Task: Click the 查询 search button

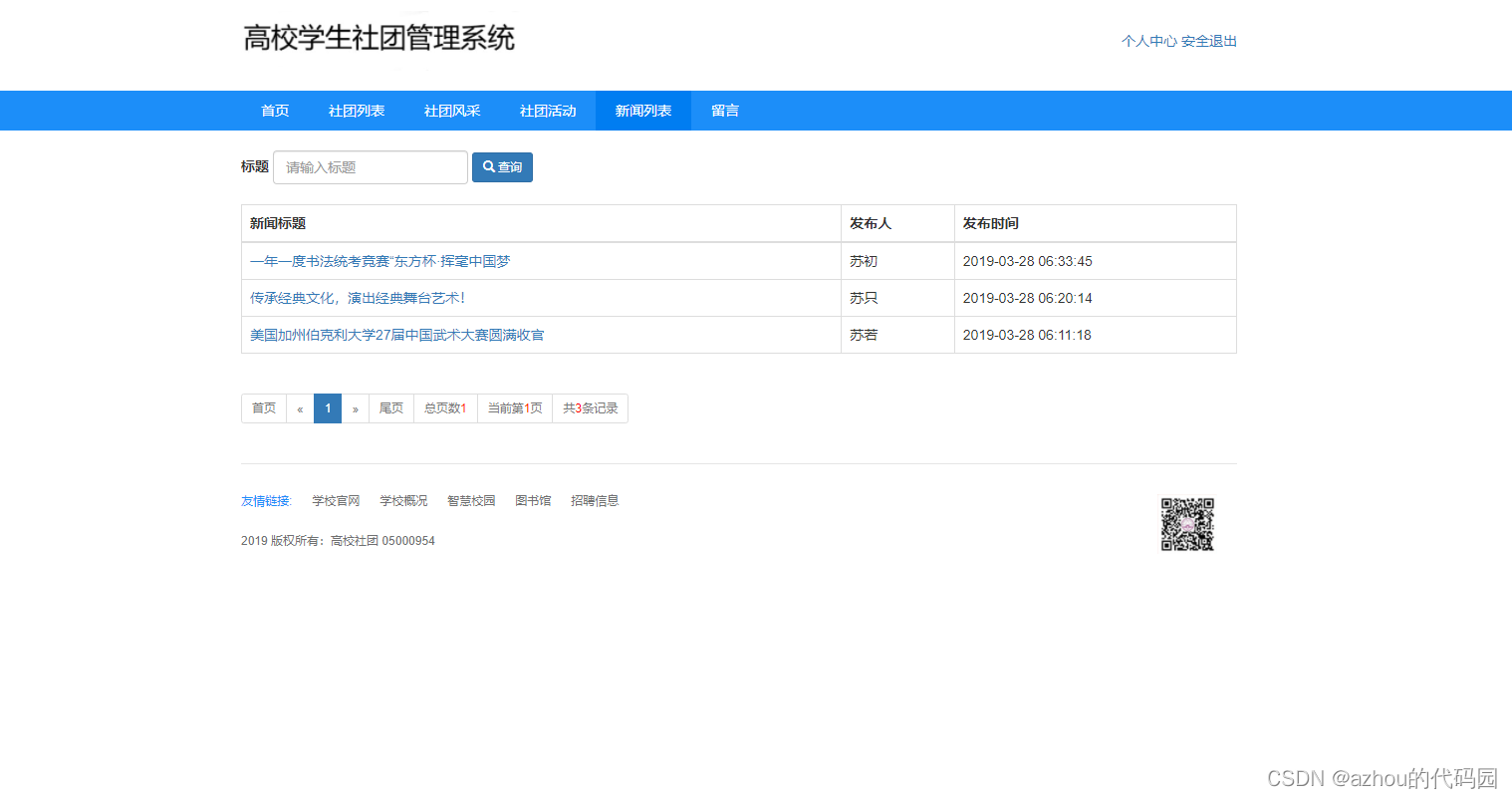Action: click(x=502, y=167)
